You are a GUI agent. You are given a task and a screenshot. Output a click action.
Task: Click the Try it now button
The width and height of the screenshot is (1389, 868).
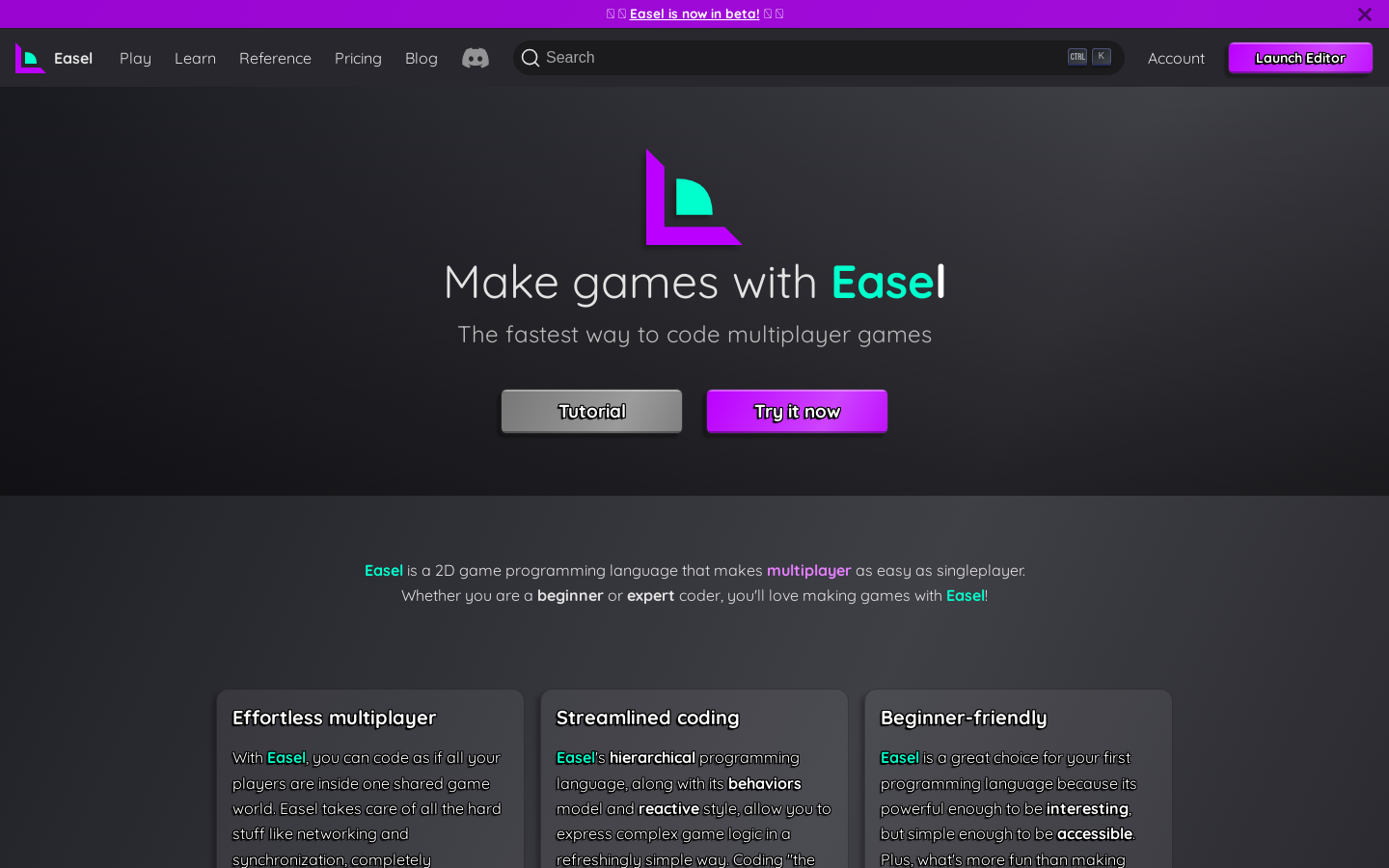click(797, 412)
